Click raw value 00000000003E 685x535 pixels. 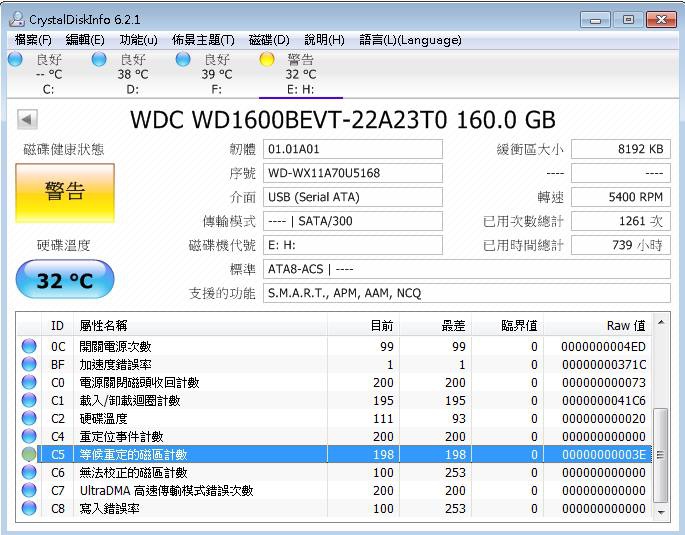pos(604,454)
